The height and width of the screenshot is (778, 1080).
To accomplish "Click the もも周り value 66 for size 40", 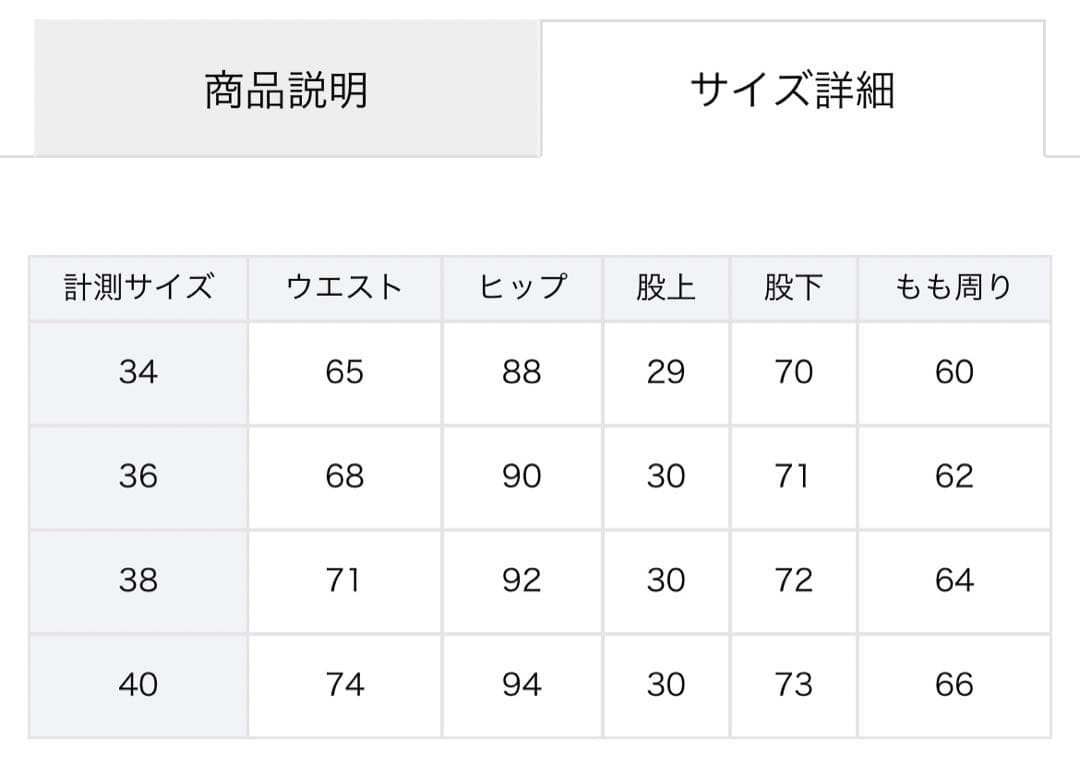I will (956, 686).
